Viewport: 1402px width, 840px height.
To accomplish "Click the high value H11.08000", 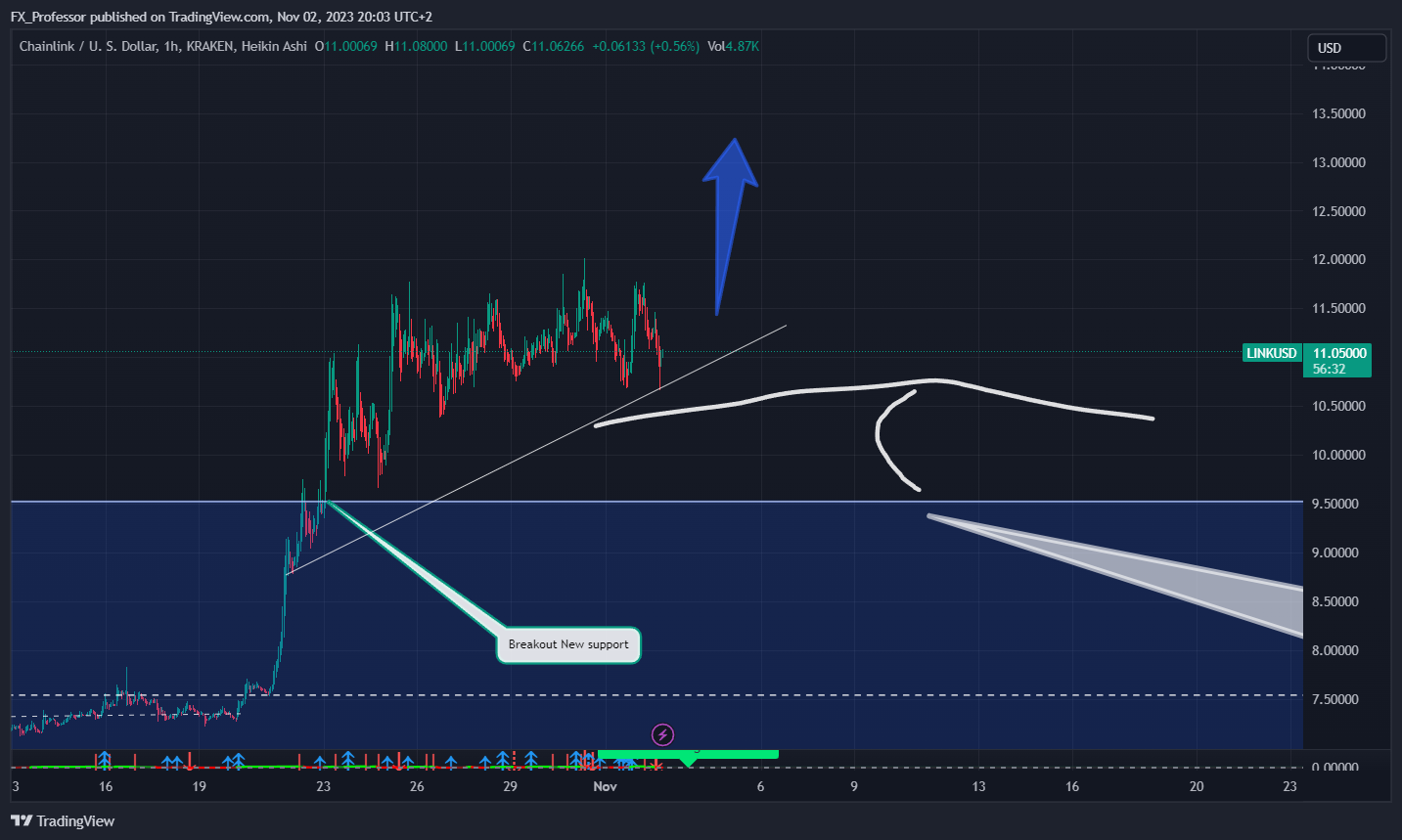I will pyautogui.click(x=417, y=46).
